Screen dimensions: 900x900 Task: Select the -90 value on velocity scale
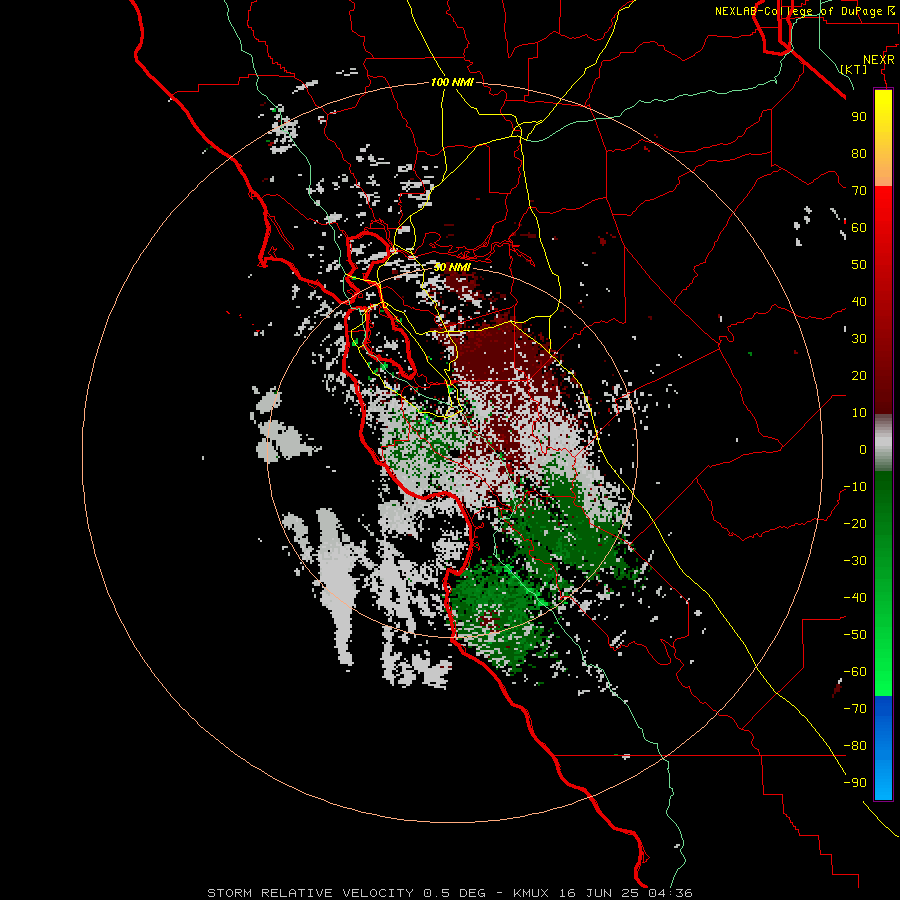855,783
